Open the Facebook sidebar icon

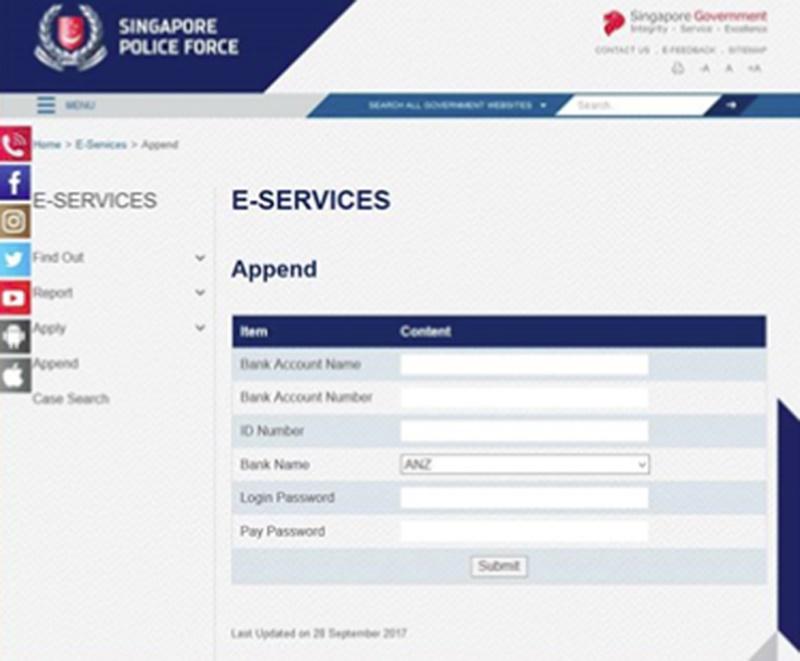[x=15, y=182]
